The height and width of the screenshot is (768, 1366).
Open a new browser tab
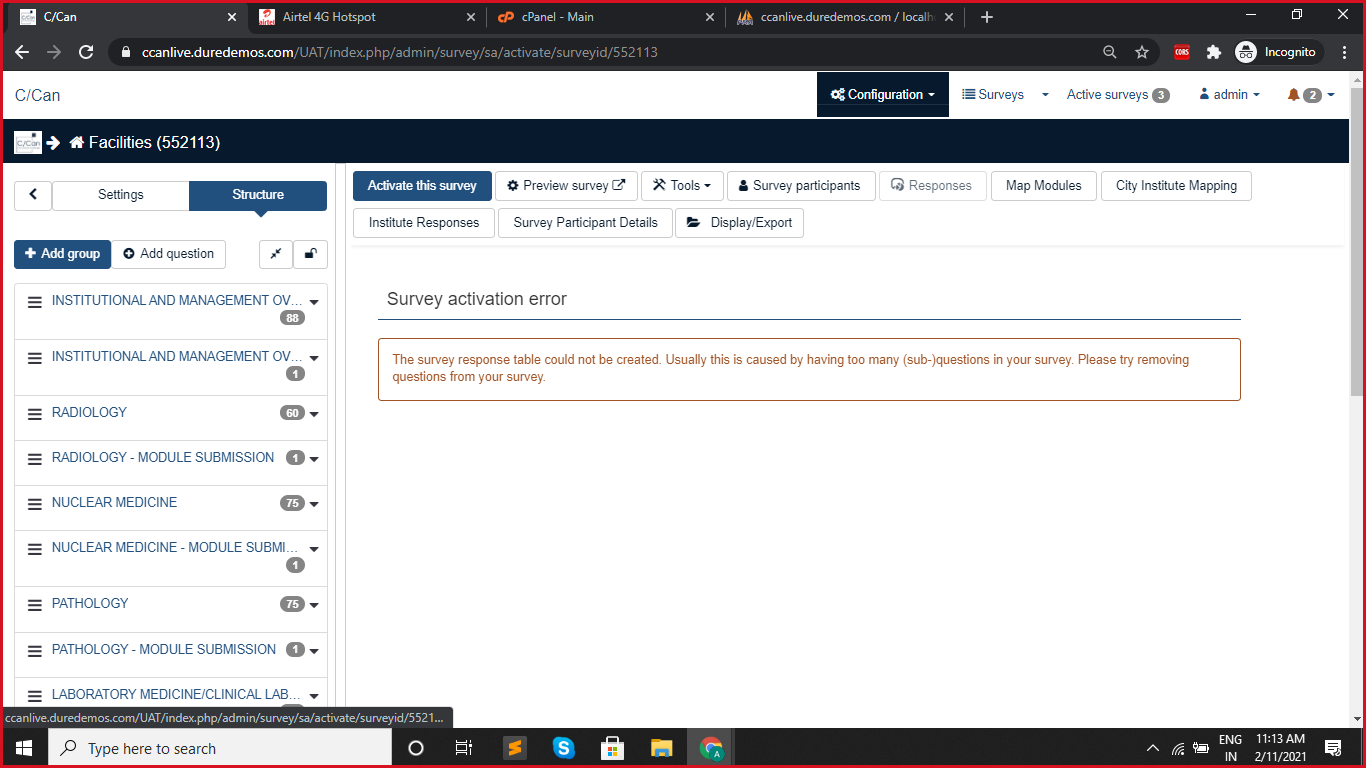[987, 17]
